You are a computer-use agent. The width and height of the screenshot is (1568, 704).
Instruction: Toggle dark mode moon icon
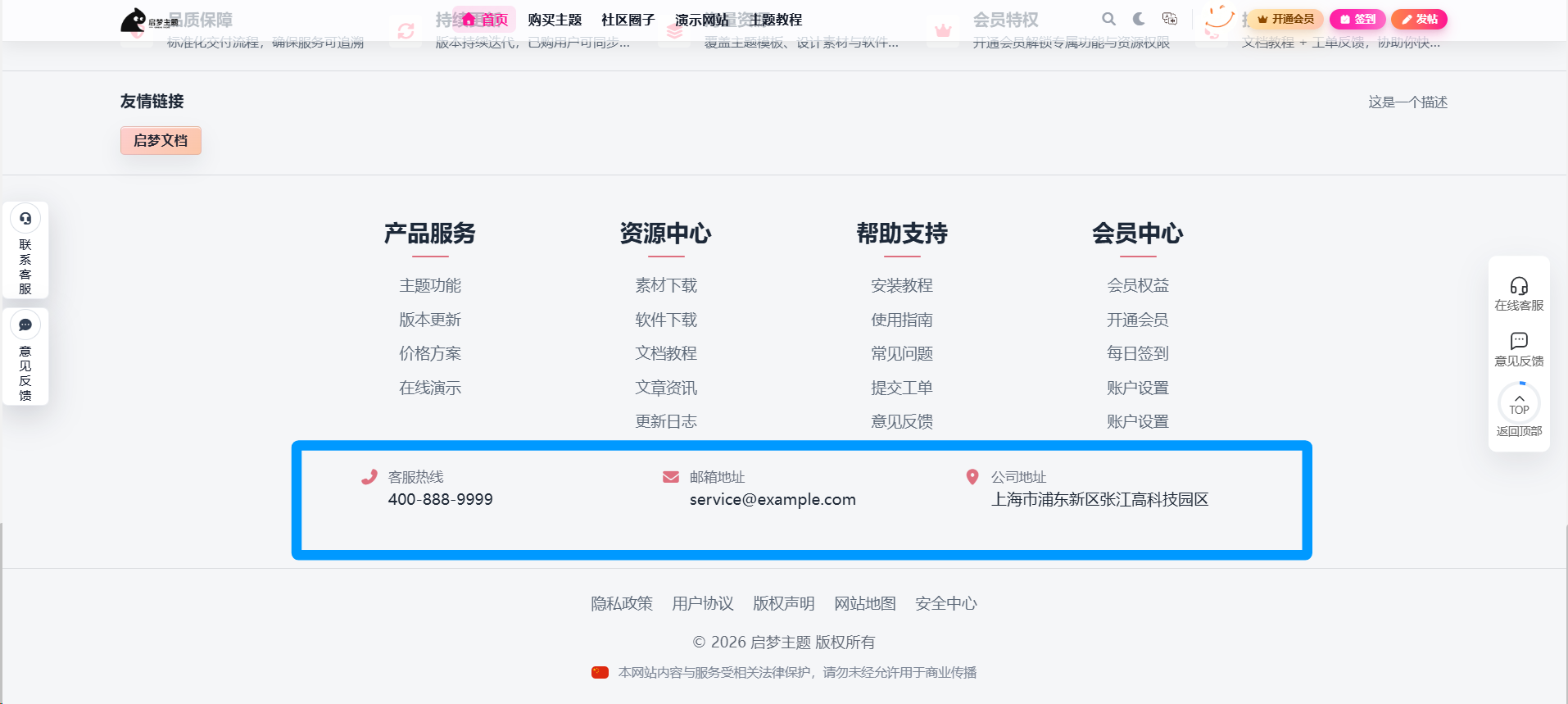point(1139,19)
